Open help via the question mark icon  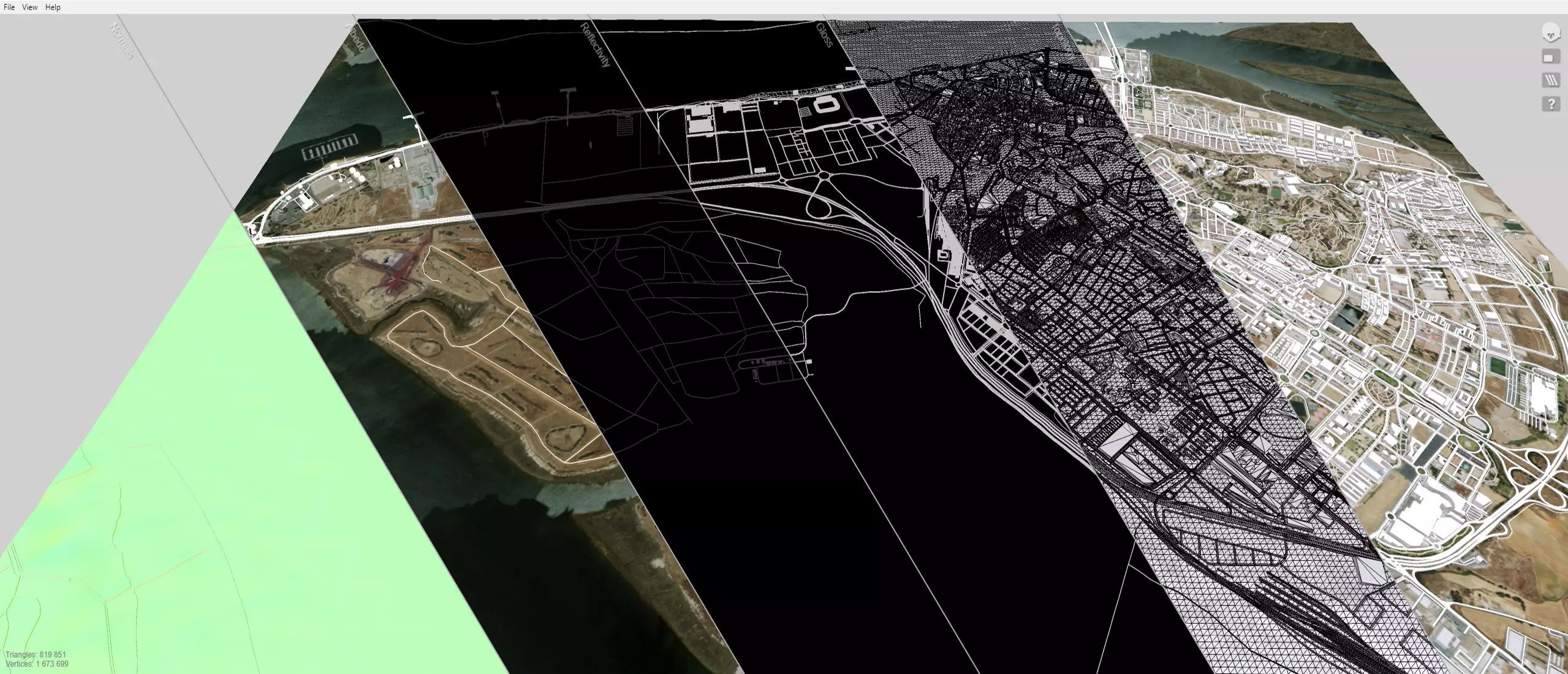pos(1550,104)
